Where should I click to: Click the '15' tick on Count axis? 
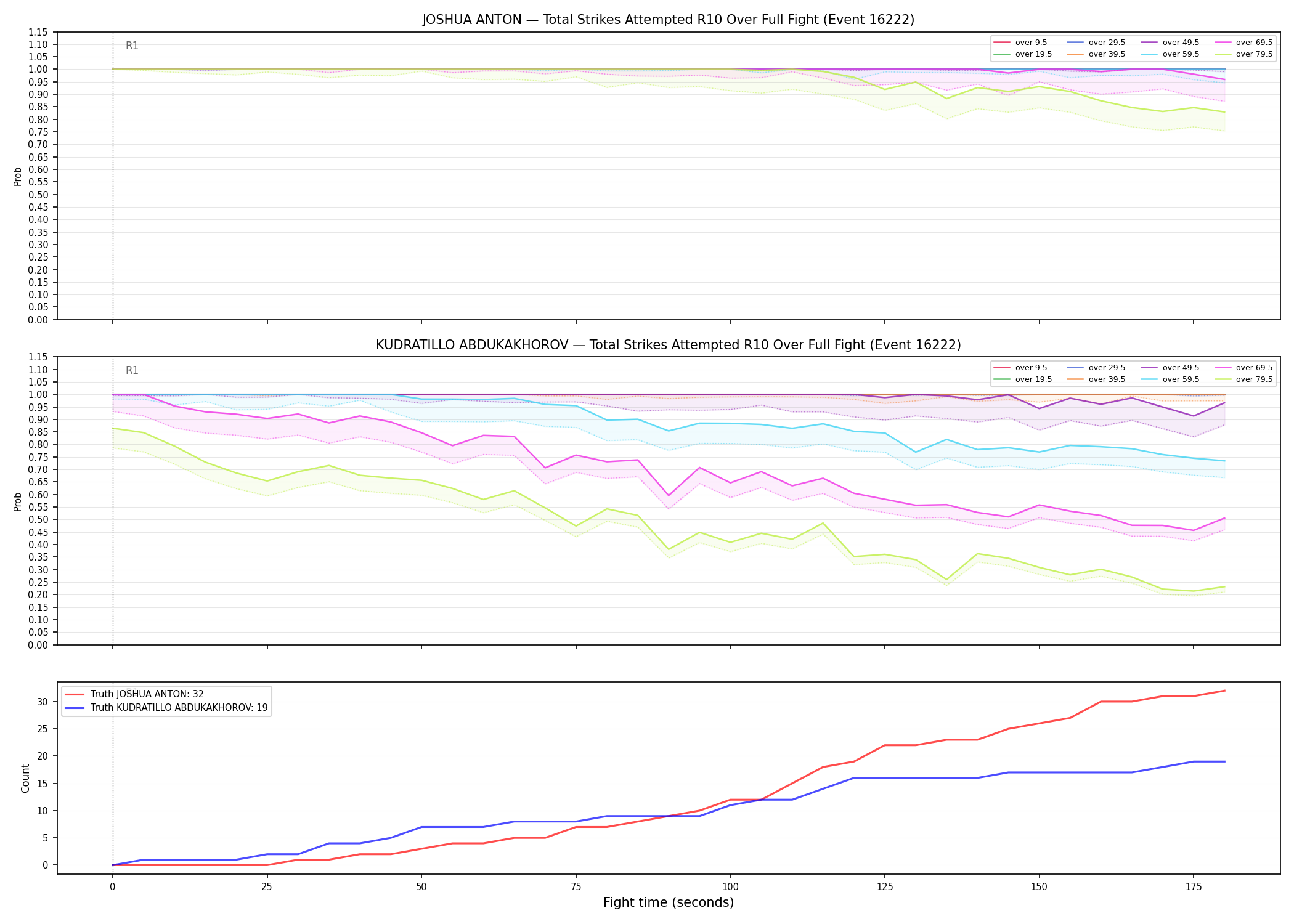[x=42, y=784]
